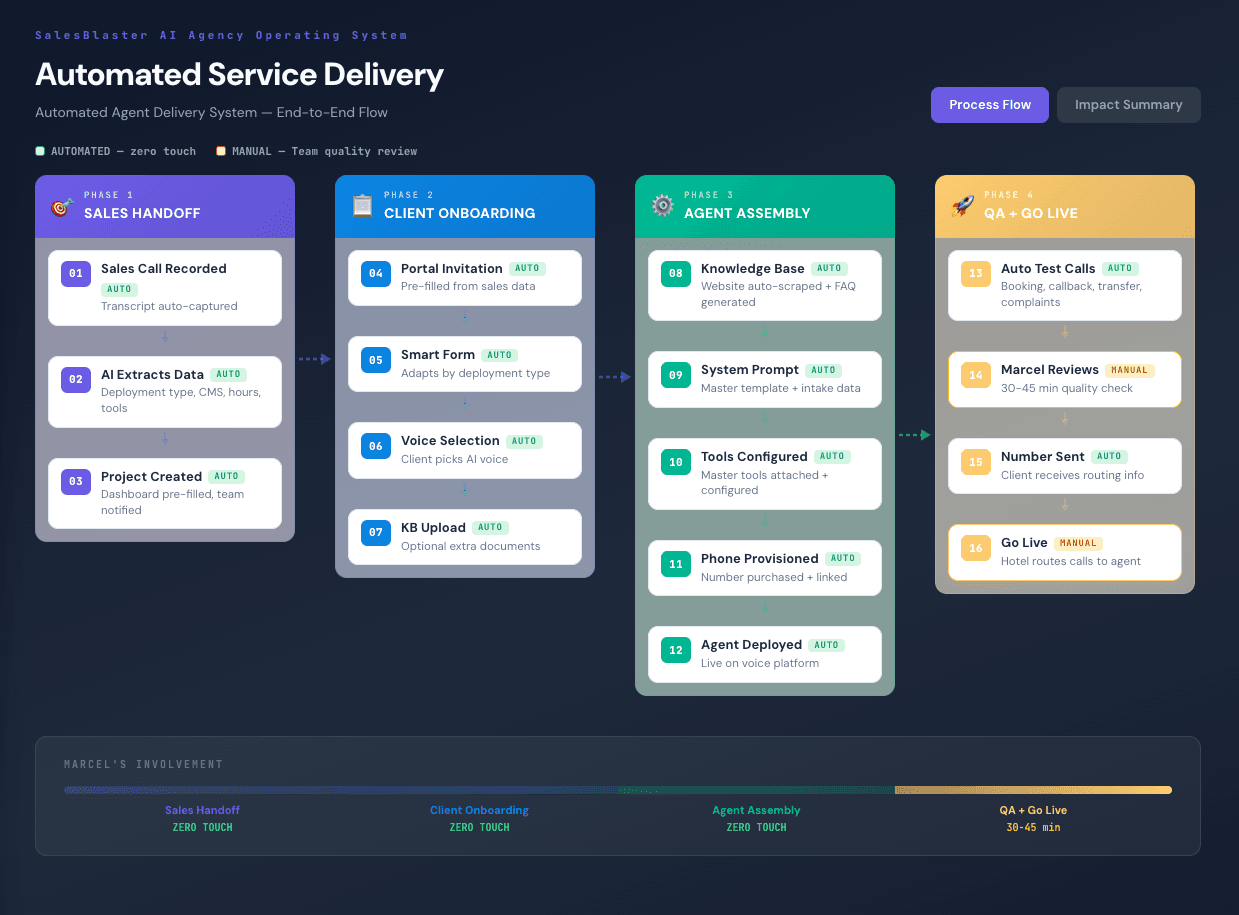The image size is (1239, 915).
Task: Toggle the green AUTOMATED legend indicator
Action: [39, 150]
